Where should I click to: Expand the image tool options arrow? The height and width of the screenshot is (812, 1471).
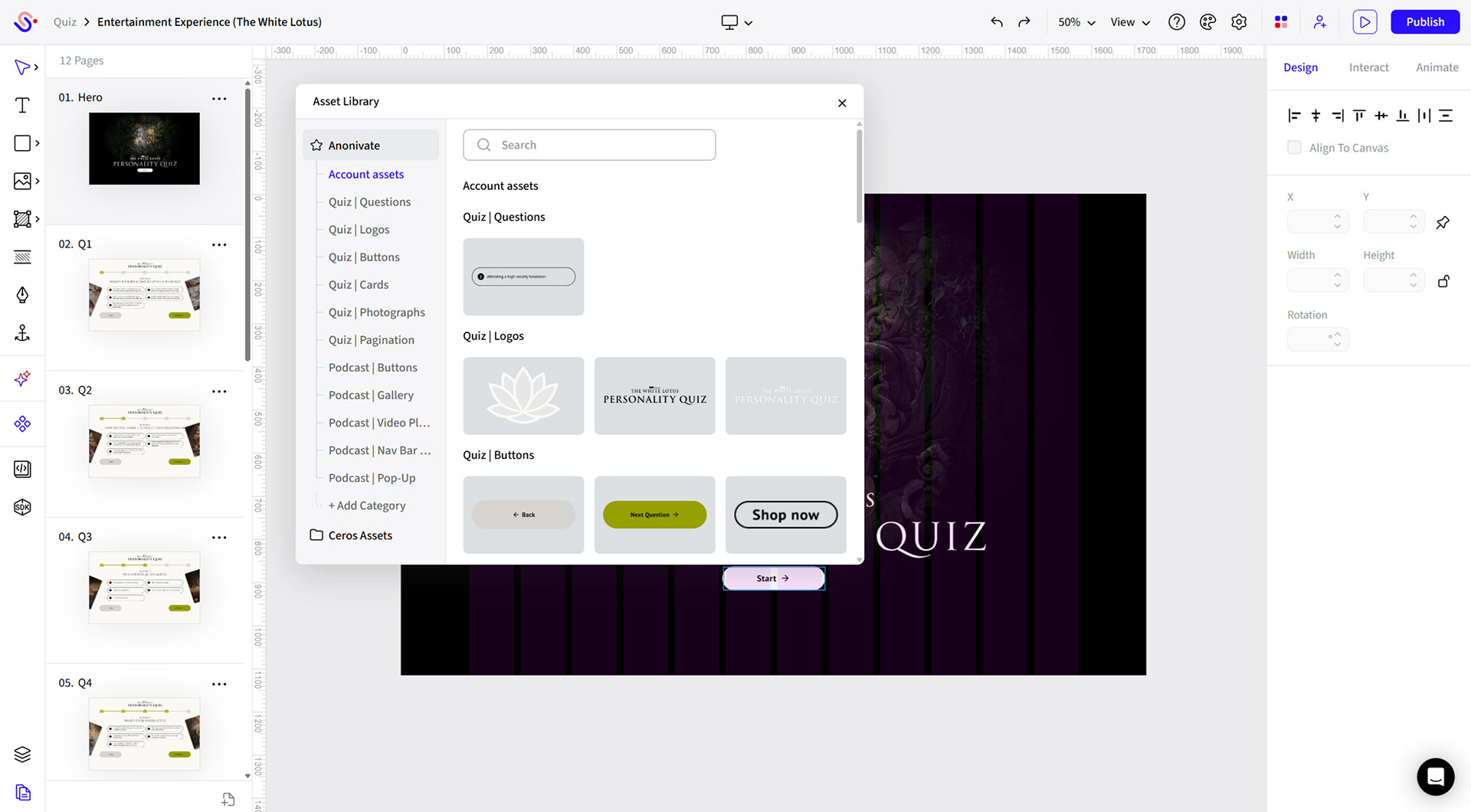[x=38, y=181]
